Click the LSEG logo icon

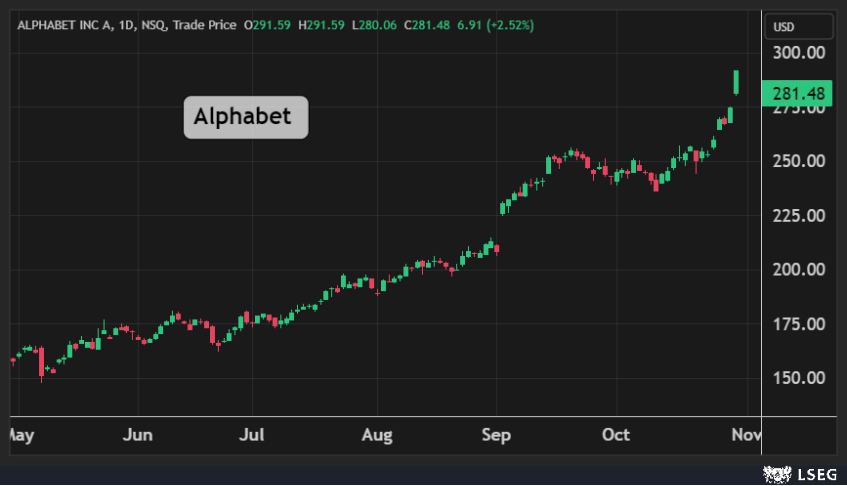tap(776, 472)
